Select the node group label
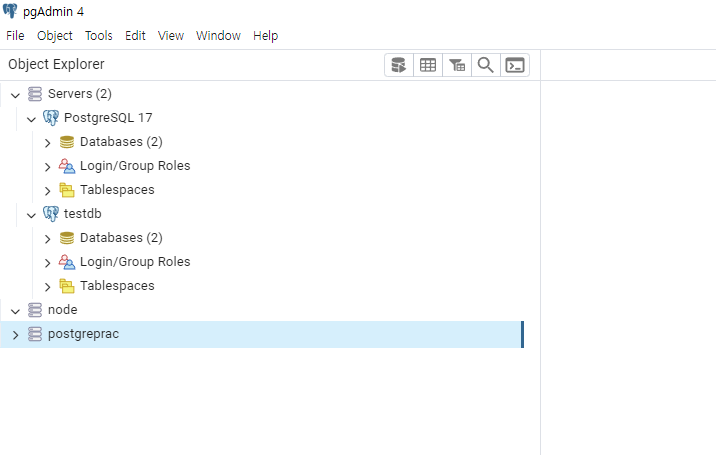716x455 pixels. click(63, 310)
